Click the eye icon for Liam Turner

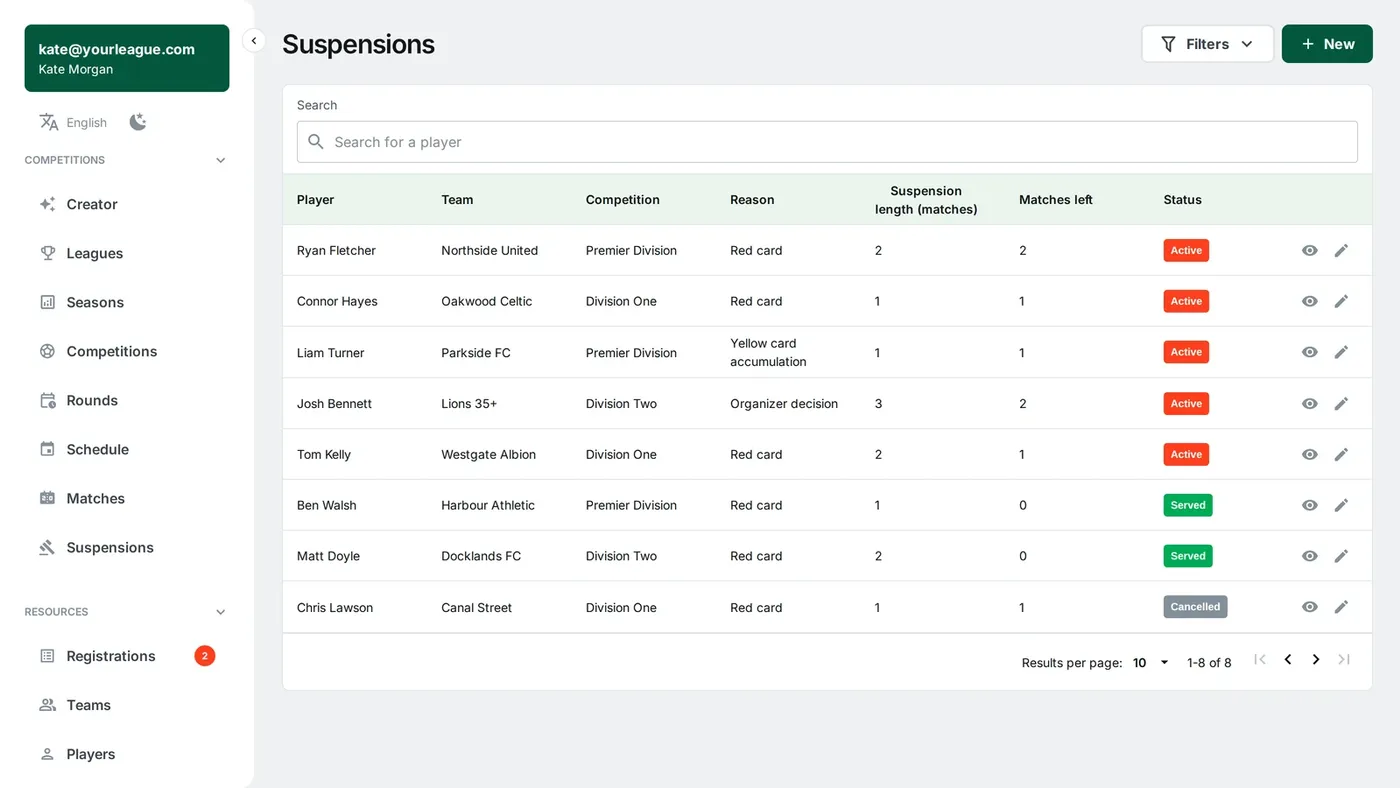point(1309,352)
